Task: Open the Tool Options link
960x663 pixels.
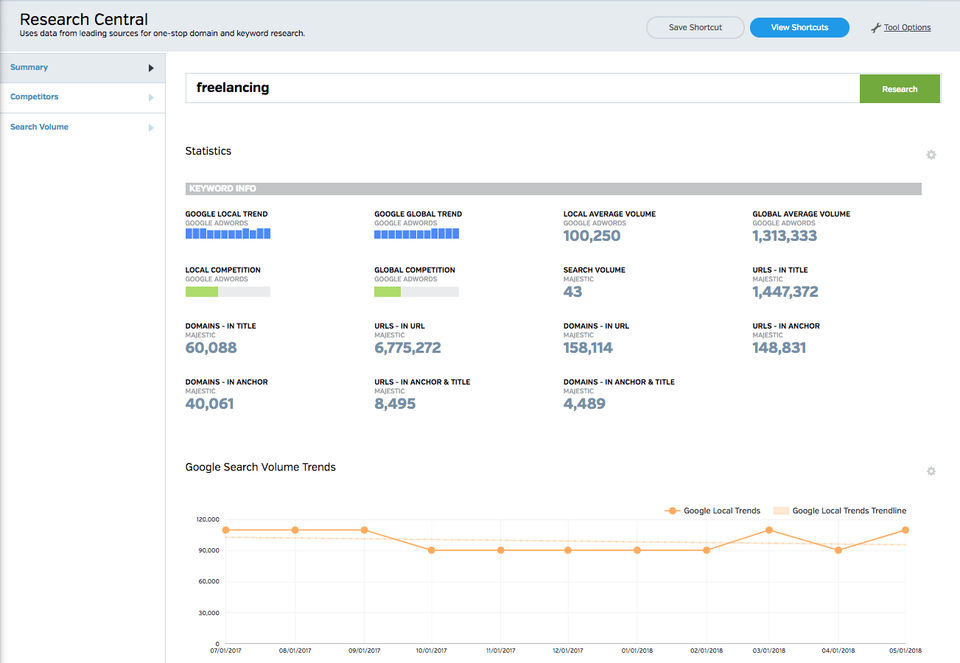Action: [907, 28]
